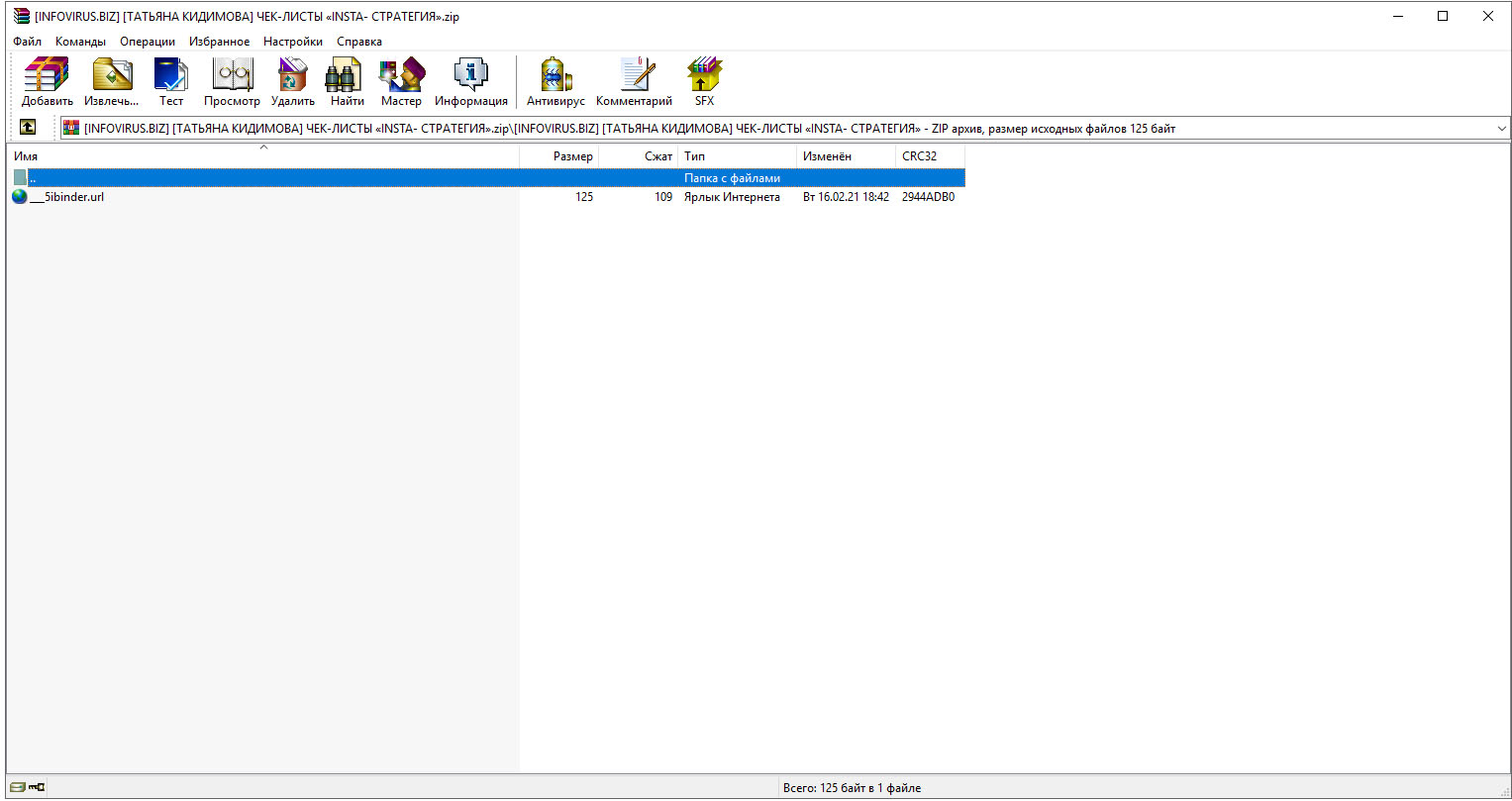The image size is (1512, 801).
Task: Click the Добавить (Add) toolbar icon
Action: click(x=47, y=81)
